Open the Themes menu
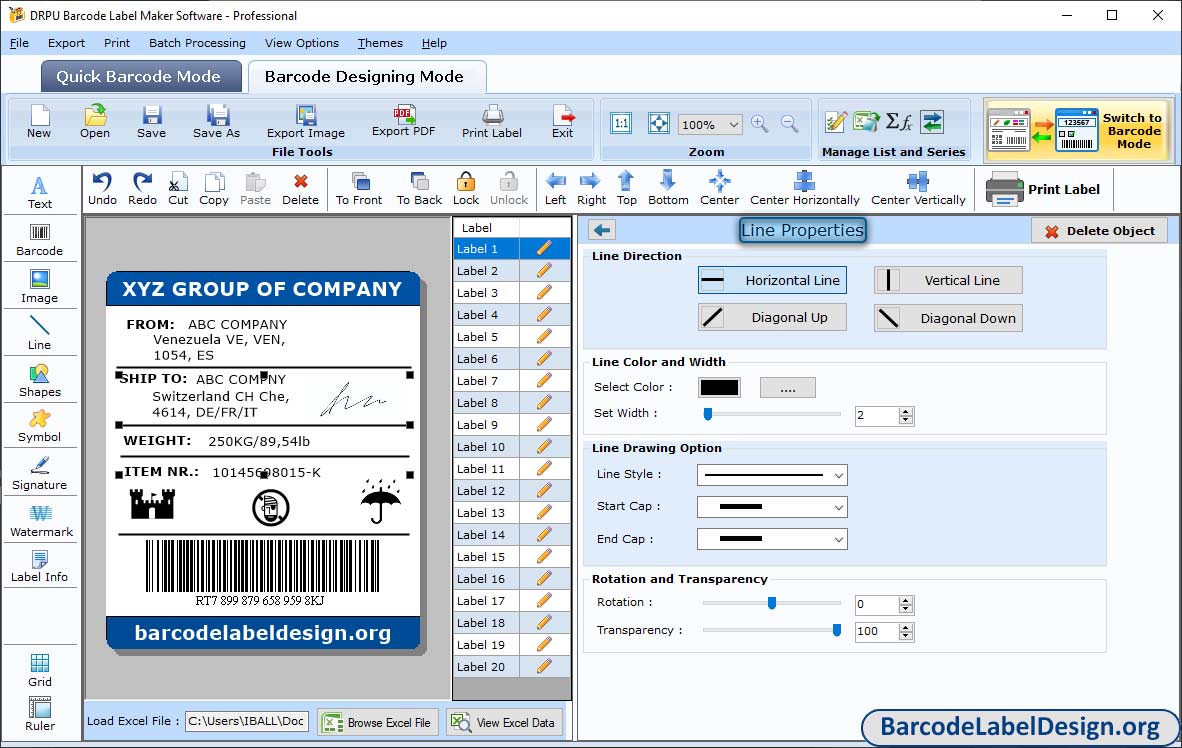This screenshot has height=748, width=1182. tap(380, 43)
